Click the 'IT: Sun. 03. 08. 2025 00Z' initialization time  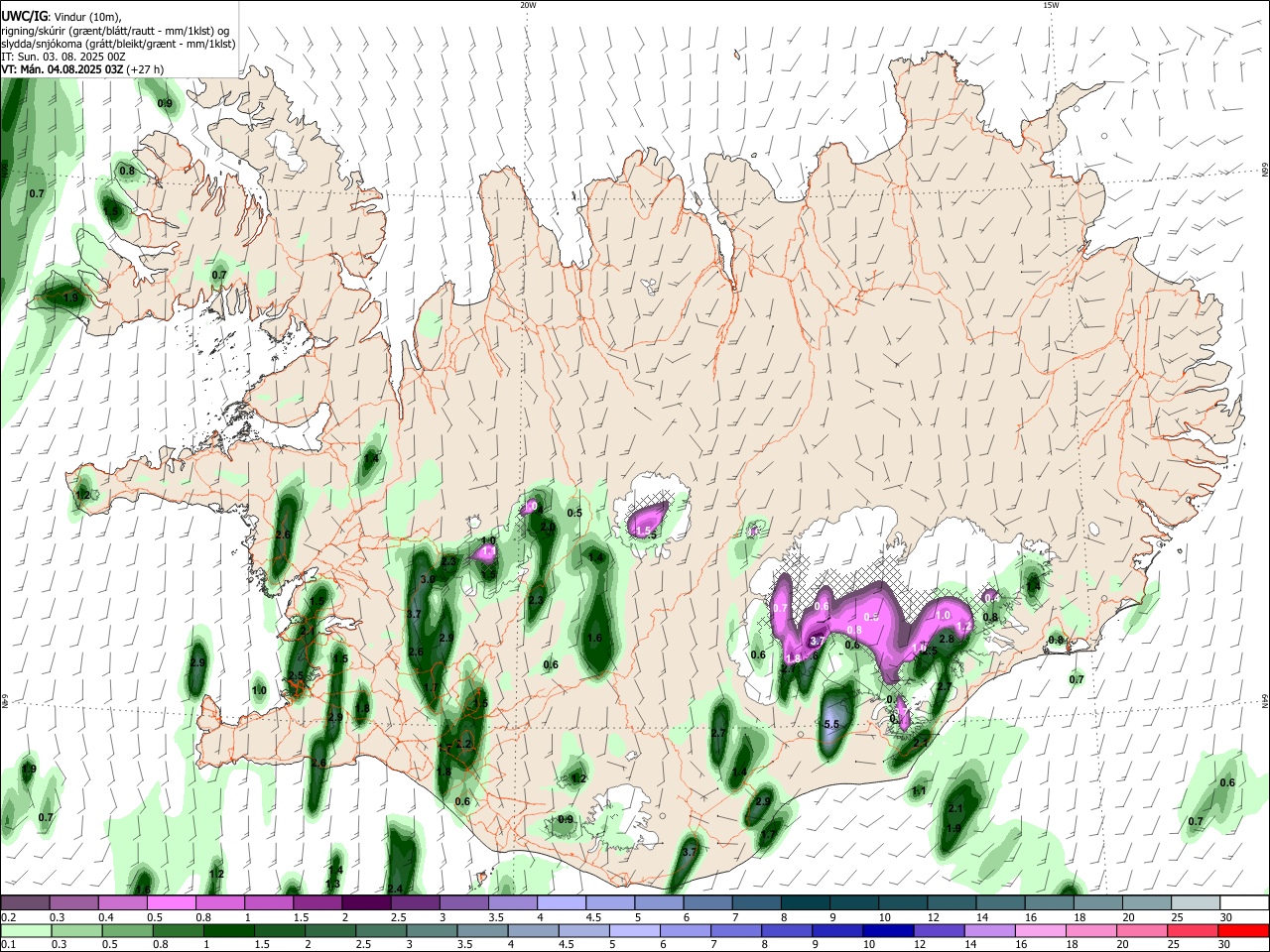(x=63, y=57)
